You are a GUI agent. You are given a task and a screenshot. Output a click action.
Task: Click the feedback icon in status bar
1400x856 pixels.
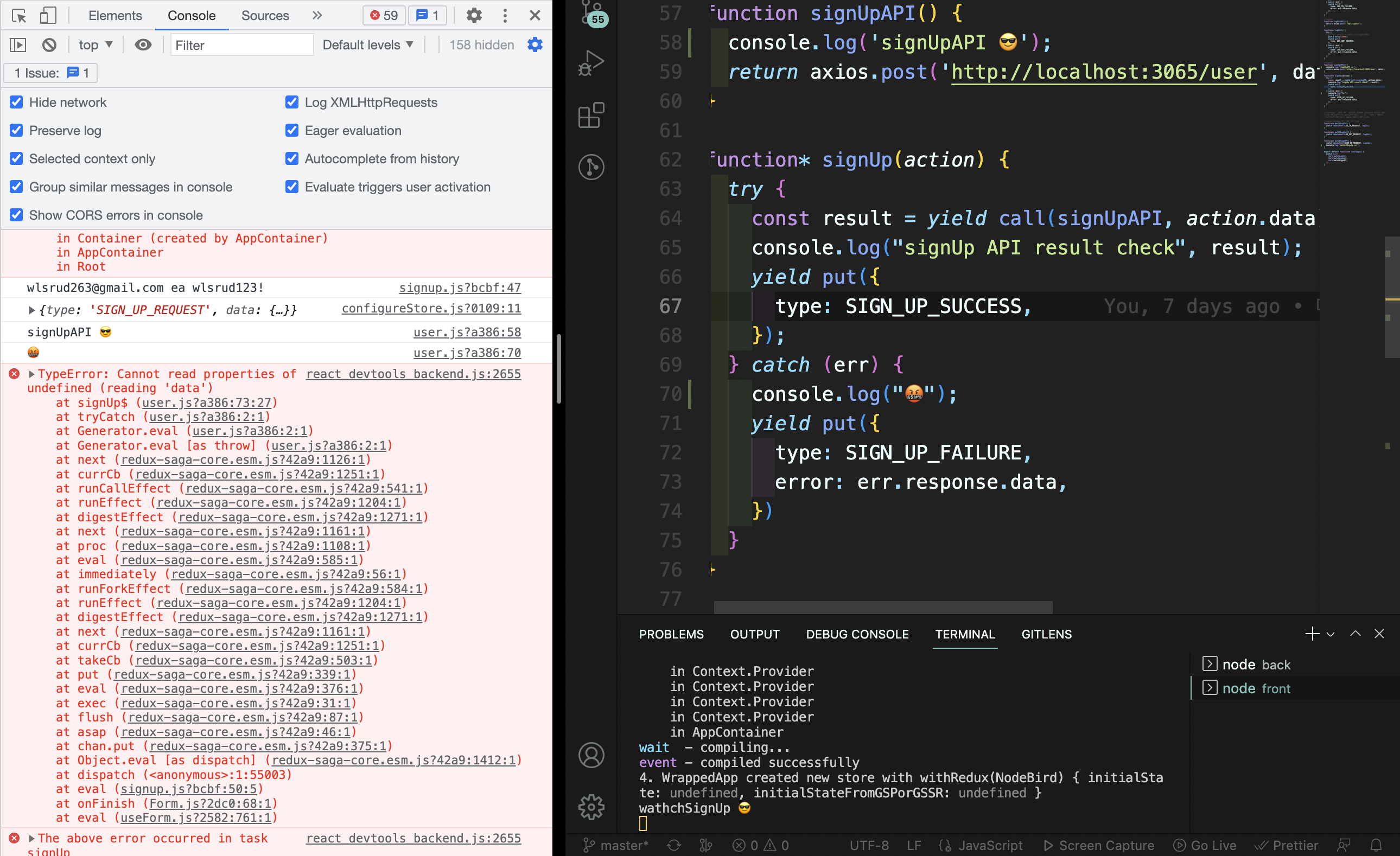pyautogui.click(x=1344, y=845)
